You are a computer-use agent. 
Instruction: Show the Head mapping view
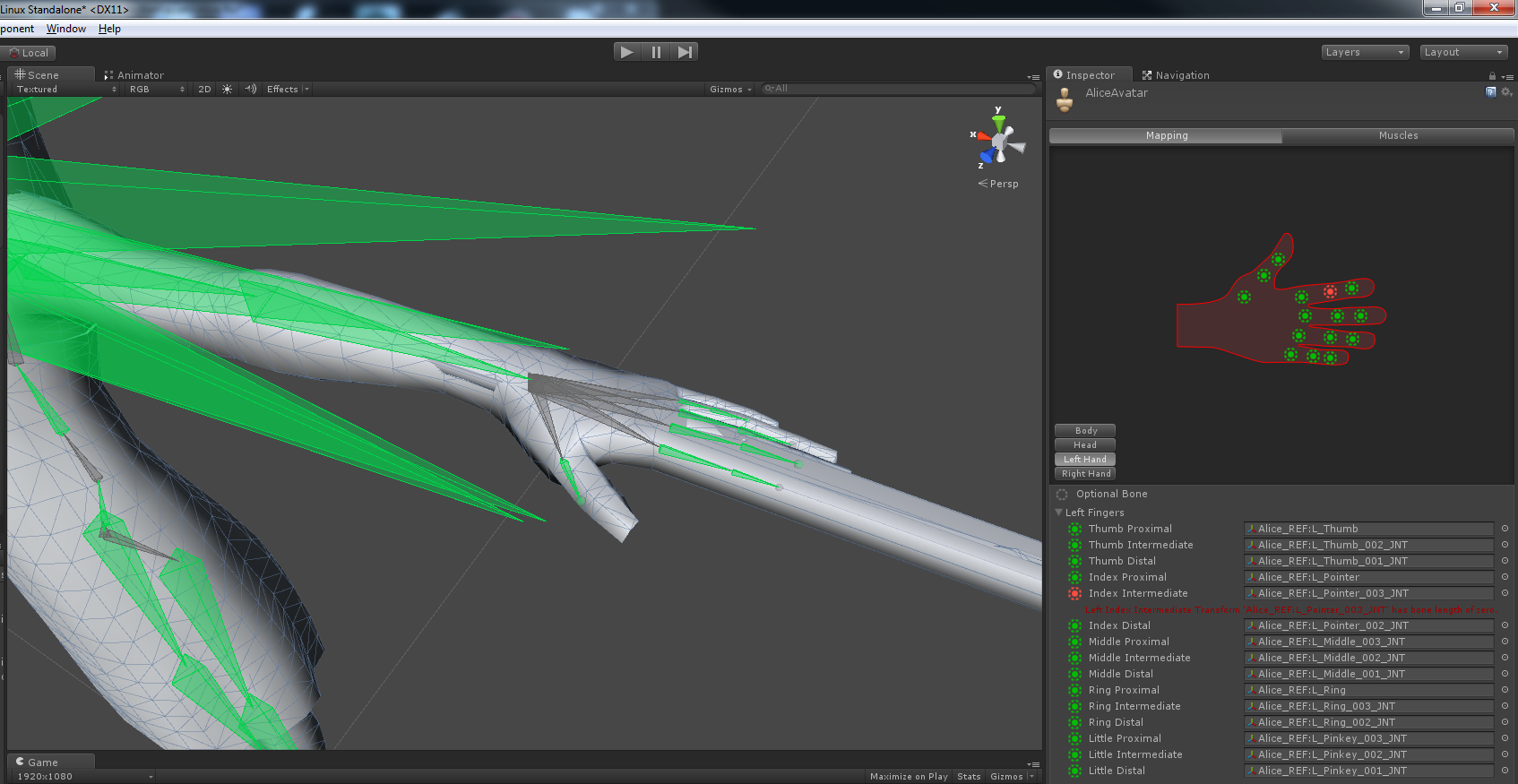click(1085, 445)
